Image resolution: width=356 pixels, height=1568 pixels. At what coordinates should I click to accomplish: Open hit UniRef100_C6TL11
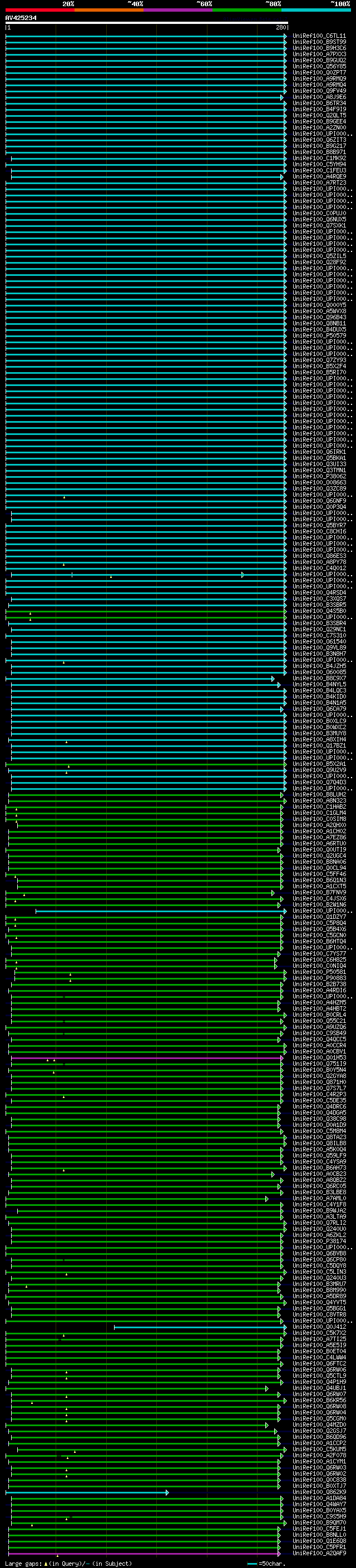(x=319, y=36)
